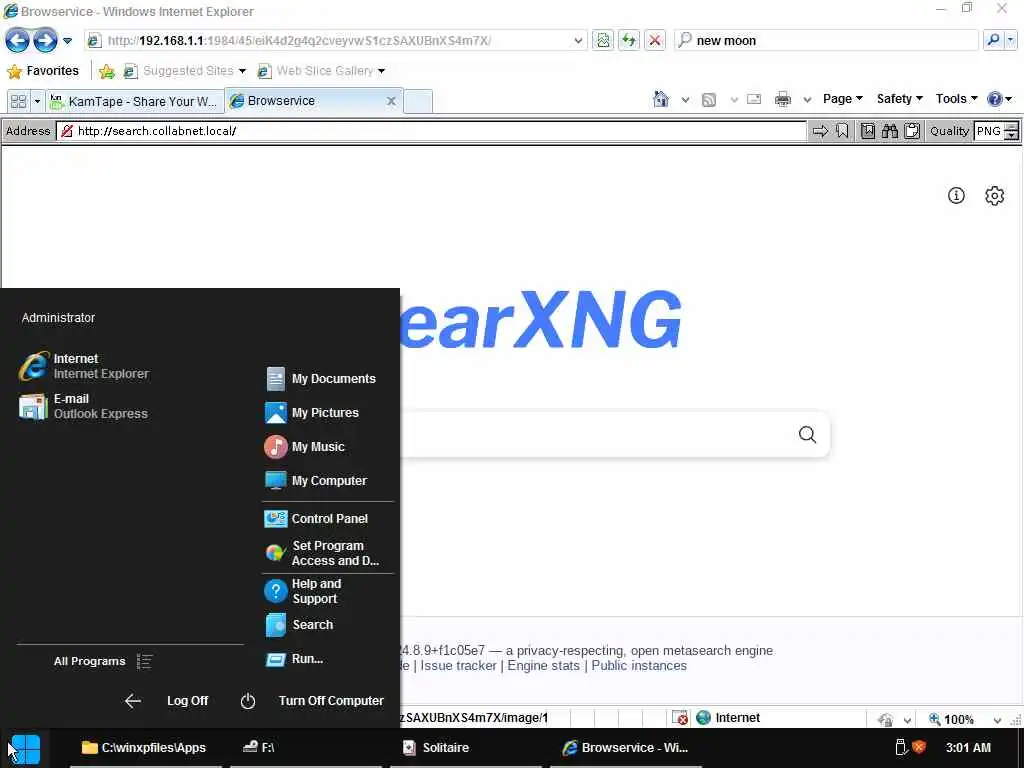Click the Windows Start button
1024x768 pixels.
(25, 748)
